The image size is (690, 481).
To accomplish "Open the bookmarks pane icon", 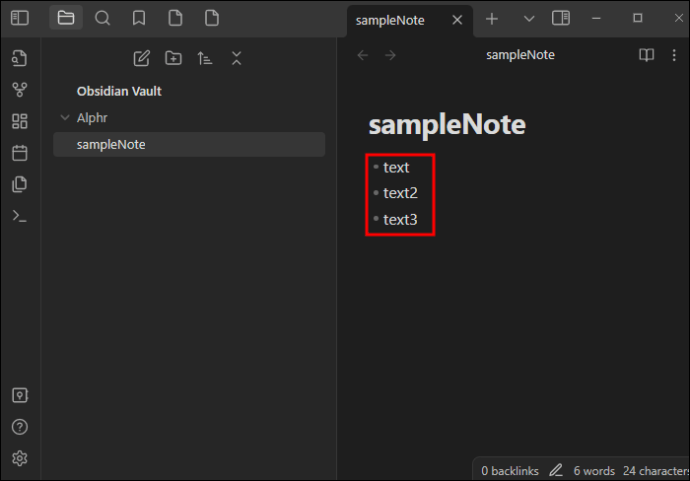I will coord(139,18).
